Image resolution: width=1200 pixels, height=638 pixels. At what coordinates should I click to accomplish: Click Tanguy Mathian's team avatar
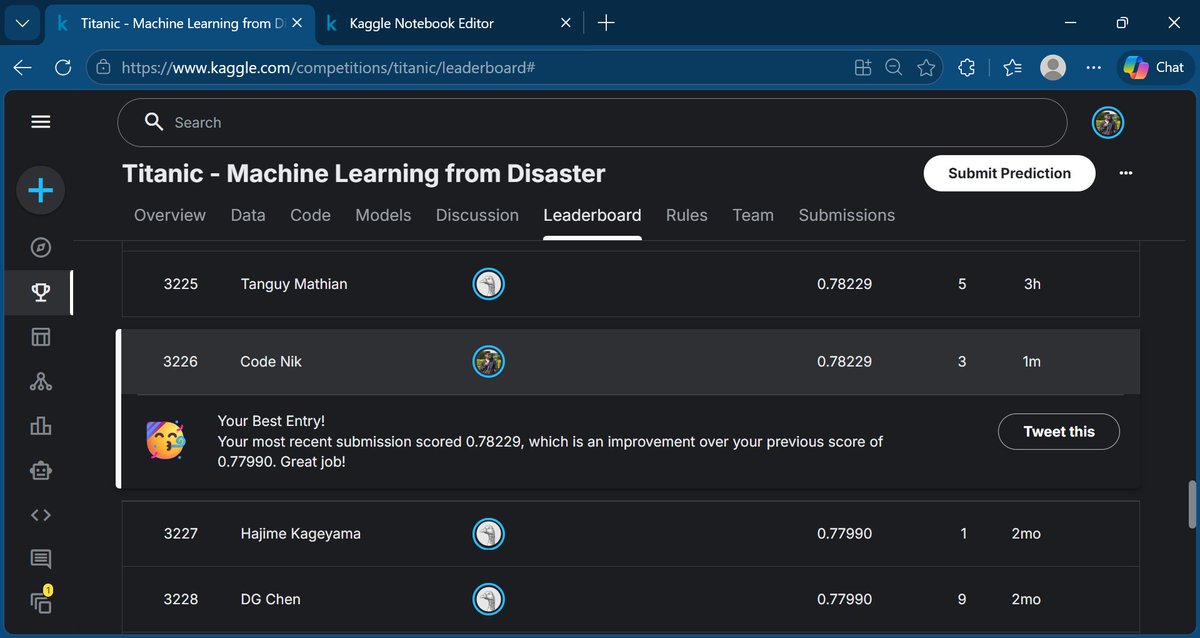coord(488,284)
